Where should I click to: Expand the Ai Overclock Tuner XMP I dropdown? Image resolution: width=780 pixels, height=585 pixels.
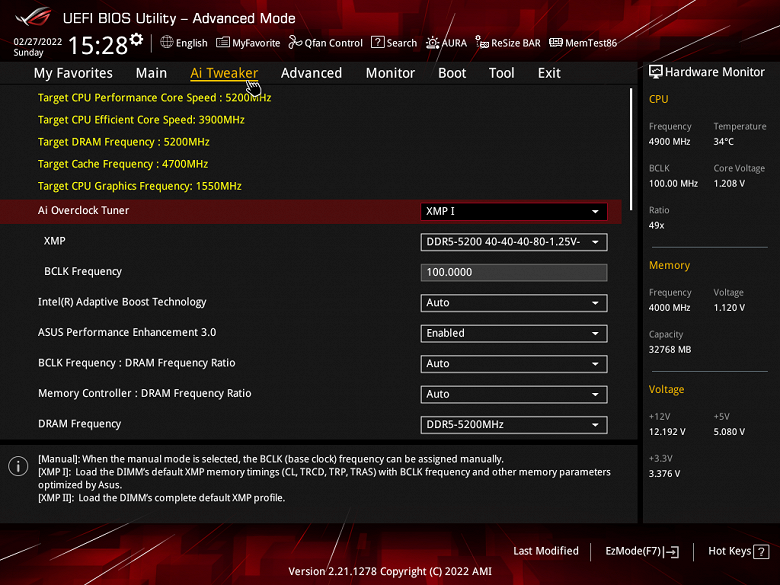click(514, 211)
